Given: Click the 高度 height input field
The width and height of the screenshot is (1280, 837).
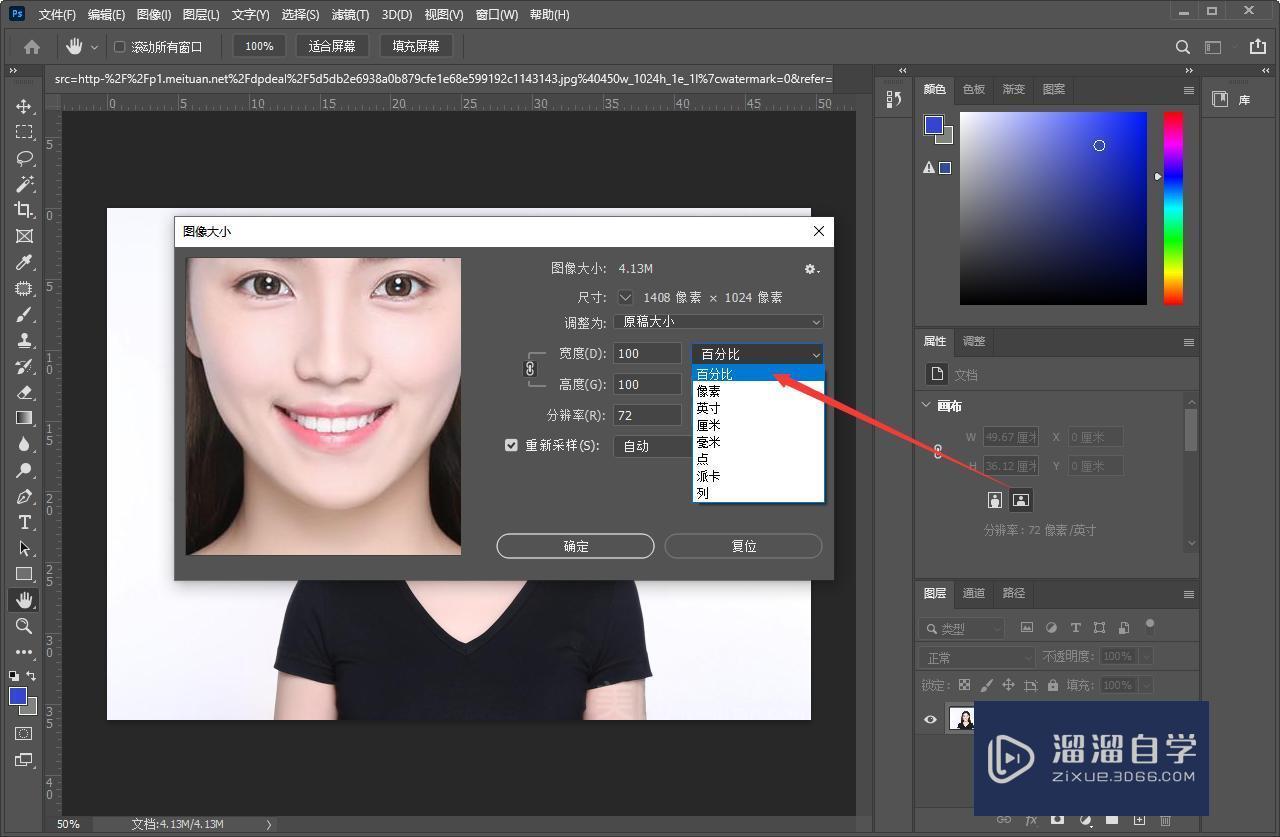Looking at the screenshot, I should pos(647,385).
